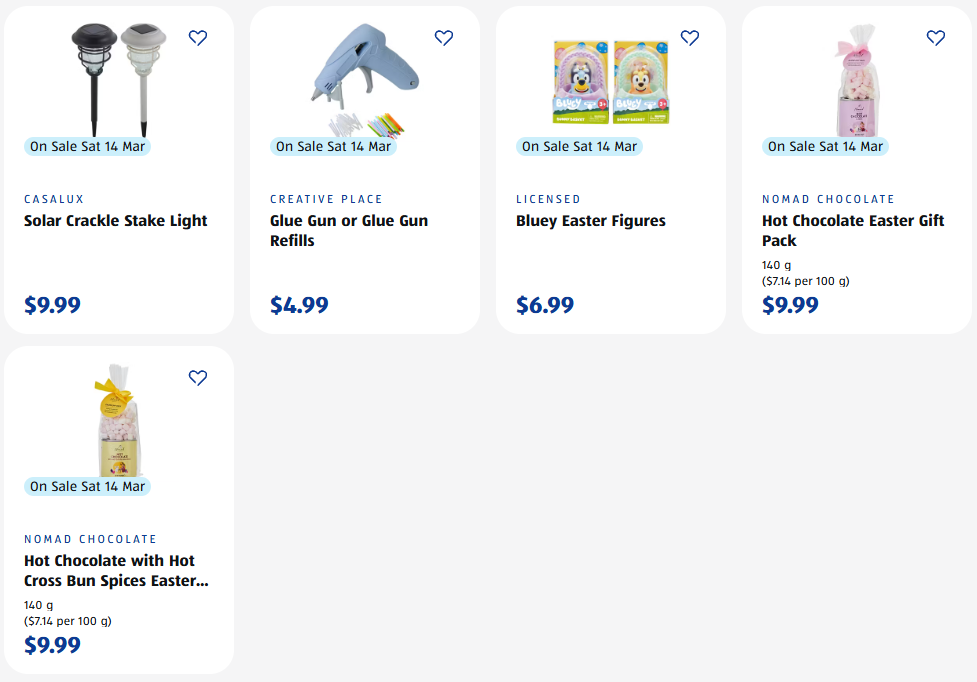
Task: Favorite the Solar Crackle Stake Light
Action: [x=198, y=38]
